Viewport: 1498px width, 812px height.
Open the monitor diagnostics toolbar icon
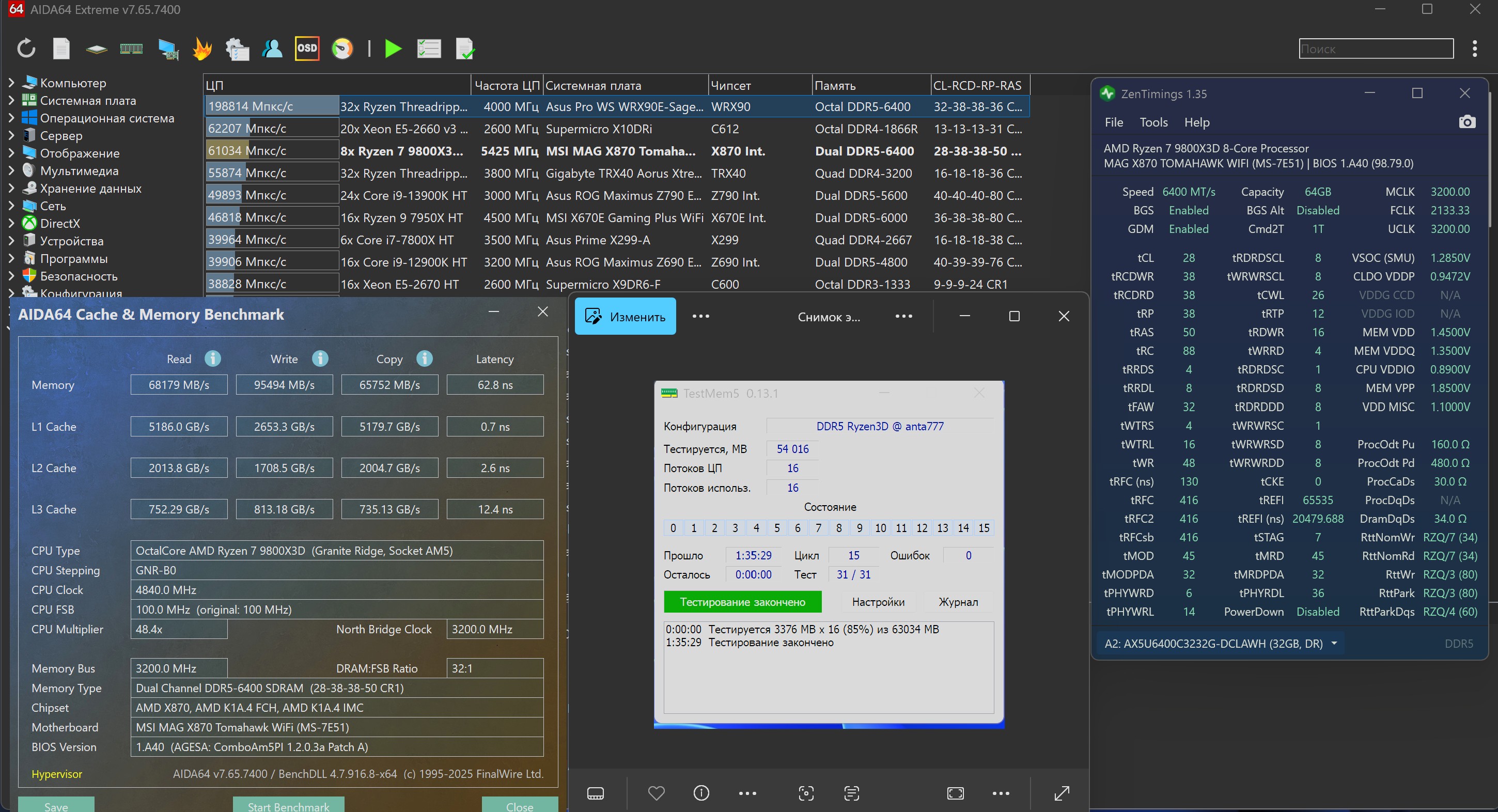[x=168, y=48]
